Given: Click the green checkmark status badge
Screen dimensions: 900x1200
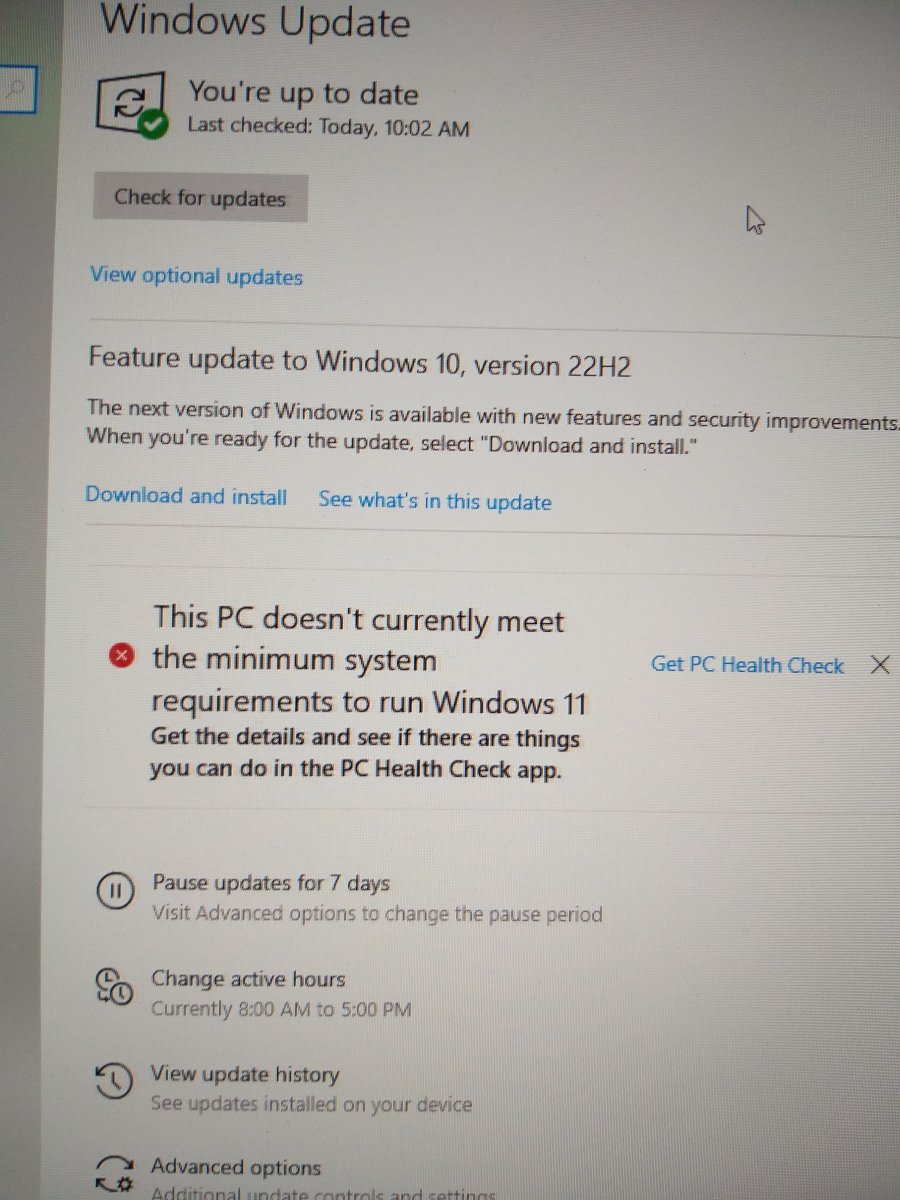Looking at the screenshot, I should click(x=153, y=125).
